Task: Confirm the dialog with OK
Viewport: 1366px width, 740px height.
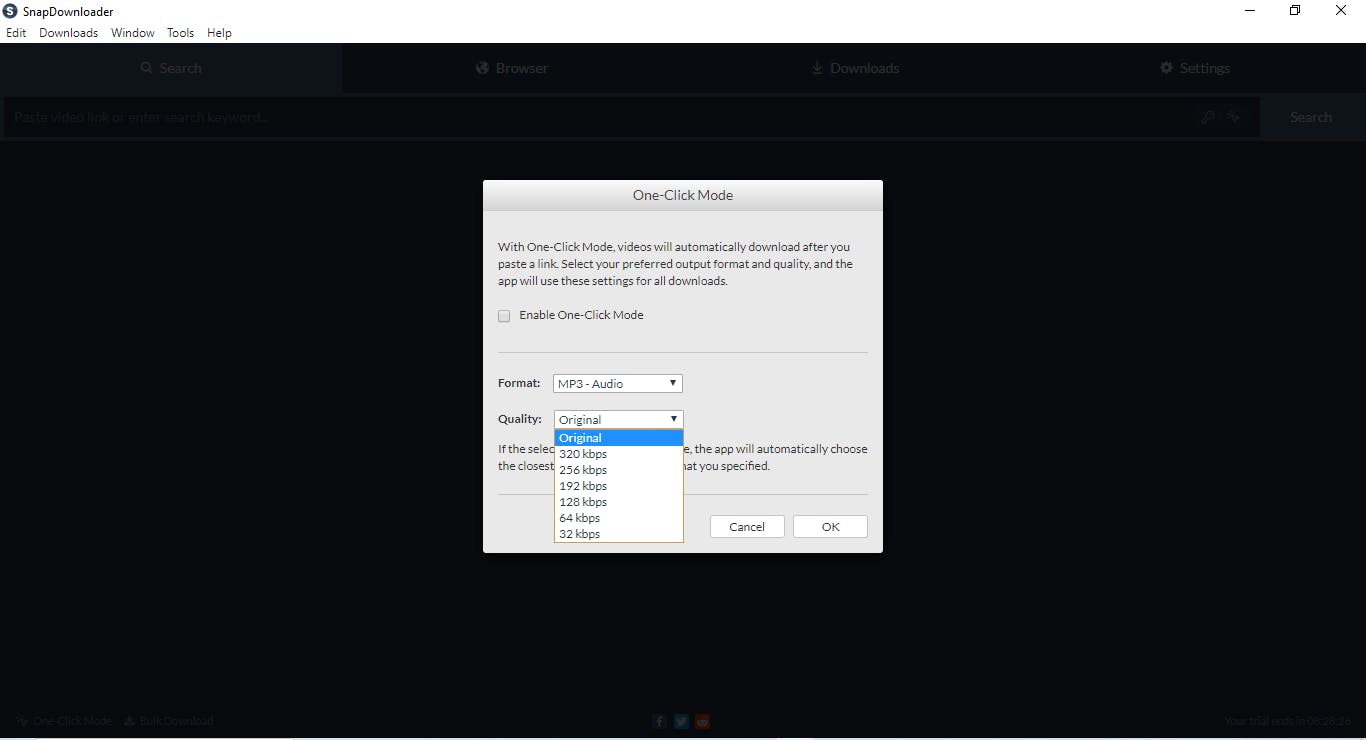Action: point(830,527)
